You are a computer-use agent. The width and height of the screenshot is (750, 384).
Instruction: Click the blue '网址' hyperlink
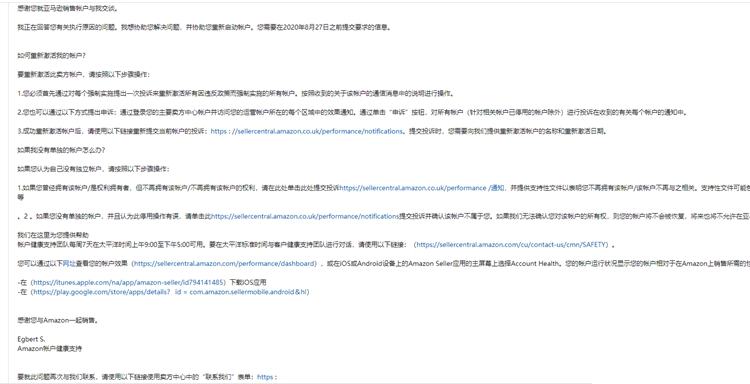pos(69,263)
